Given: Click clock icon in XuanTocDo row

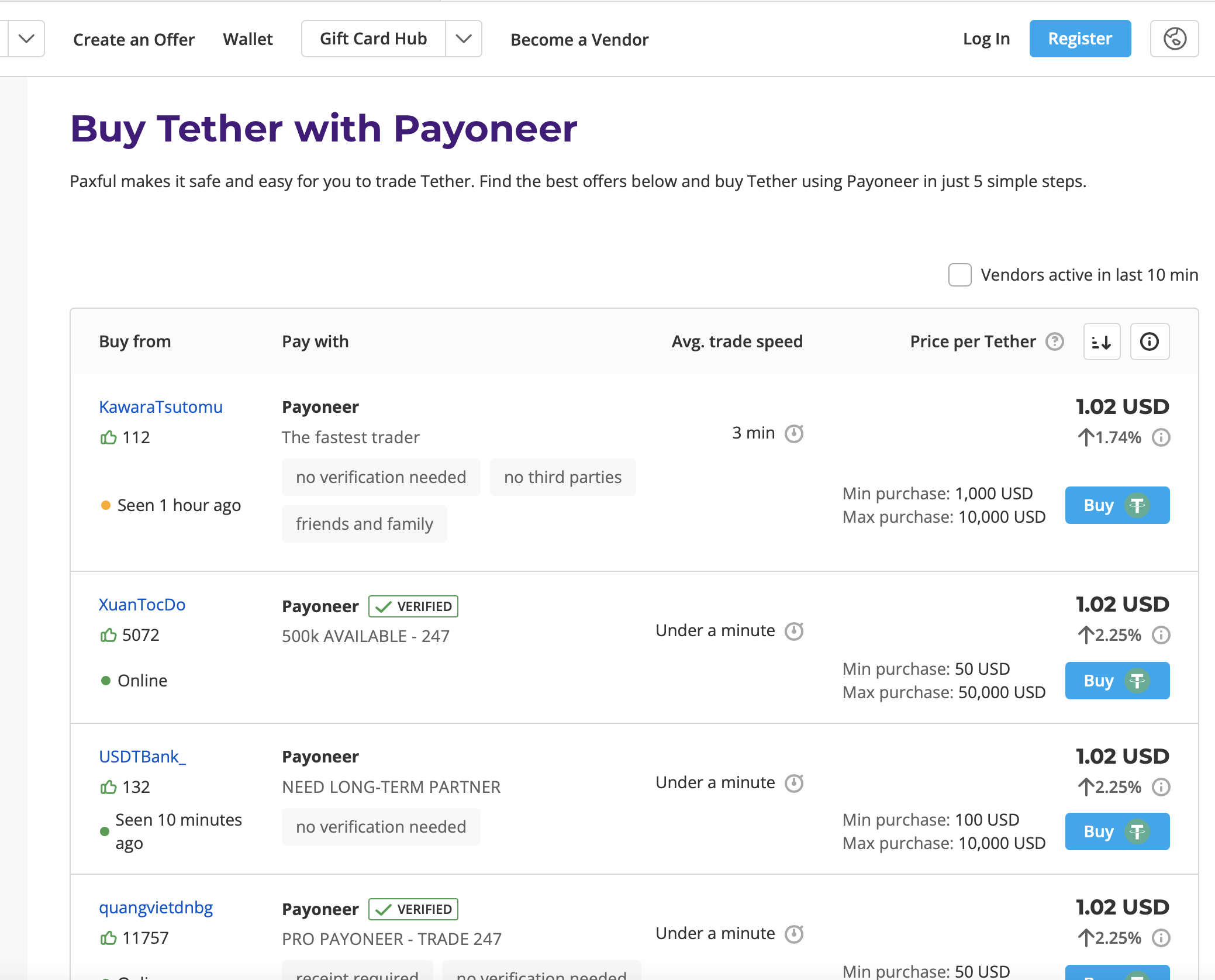Looking at the screenshot, I should [x=794, y=631].
